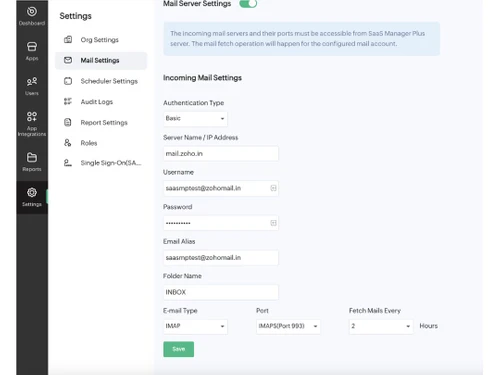
Task: Click the Email Alias input field
Action: 221,258
